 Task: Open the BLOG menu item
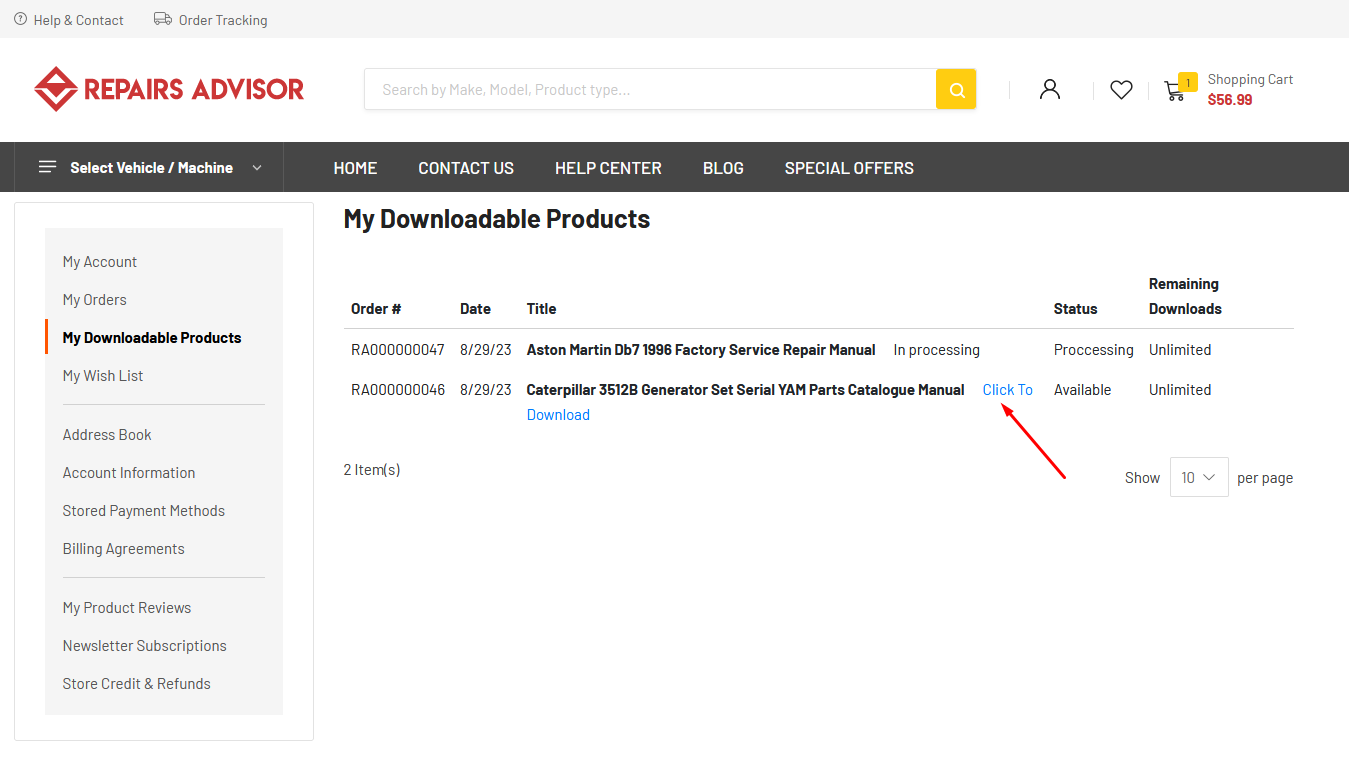tap(723, 168)
